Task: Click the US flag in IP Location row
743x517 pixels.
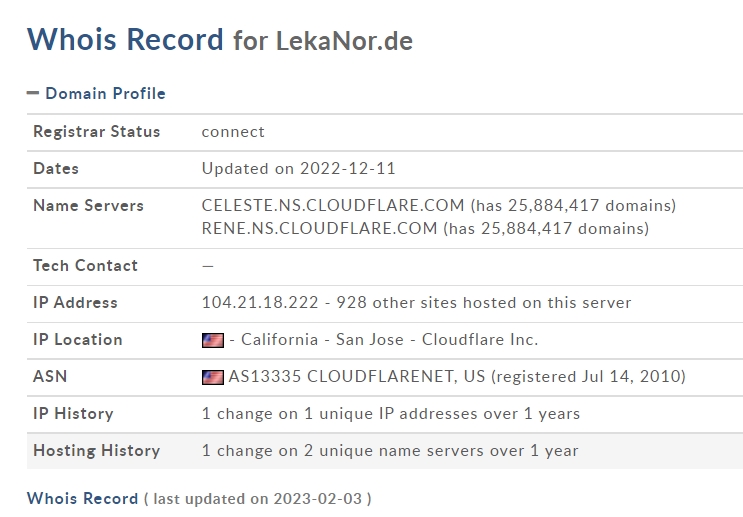Action: 213,340
